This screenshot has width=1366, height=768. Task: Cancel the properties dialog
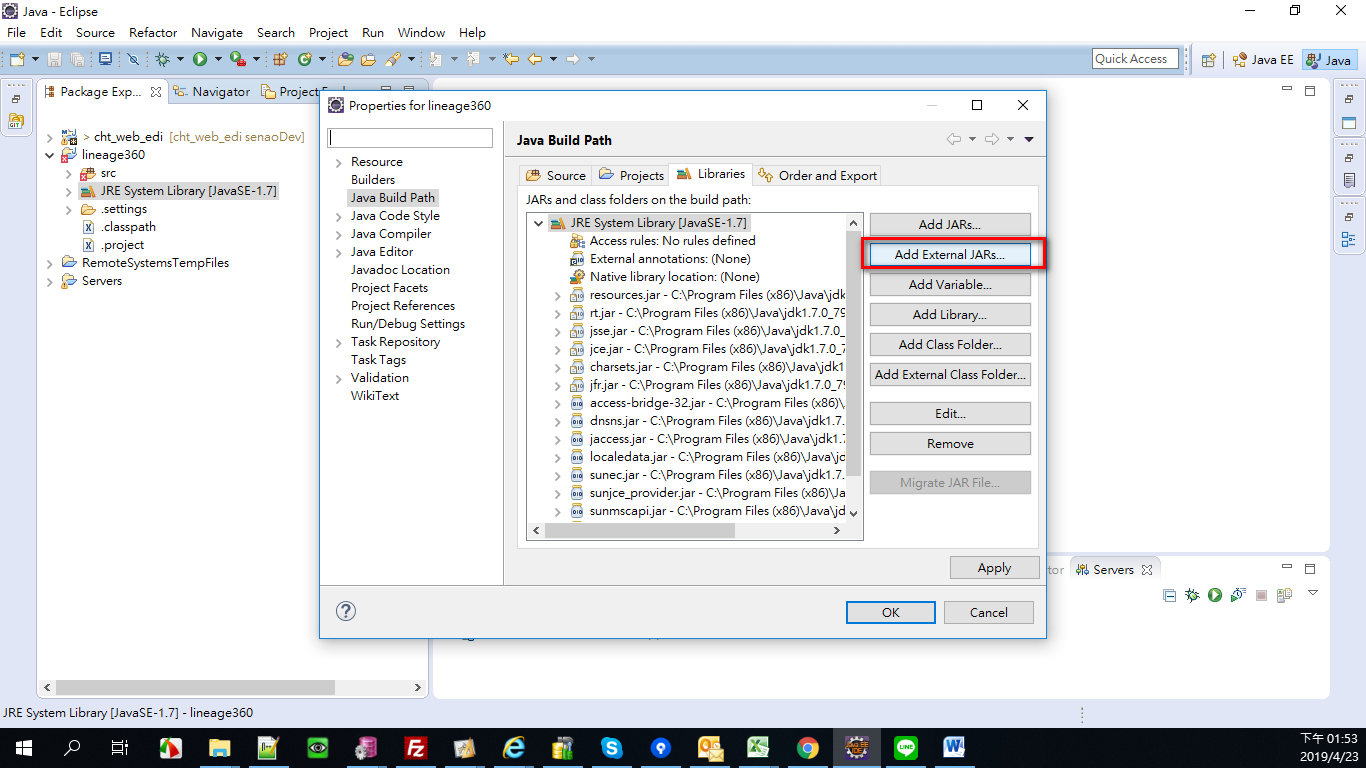tap(988, 613)
